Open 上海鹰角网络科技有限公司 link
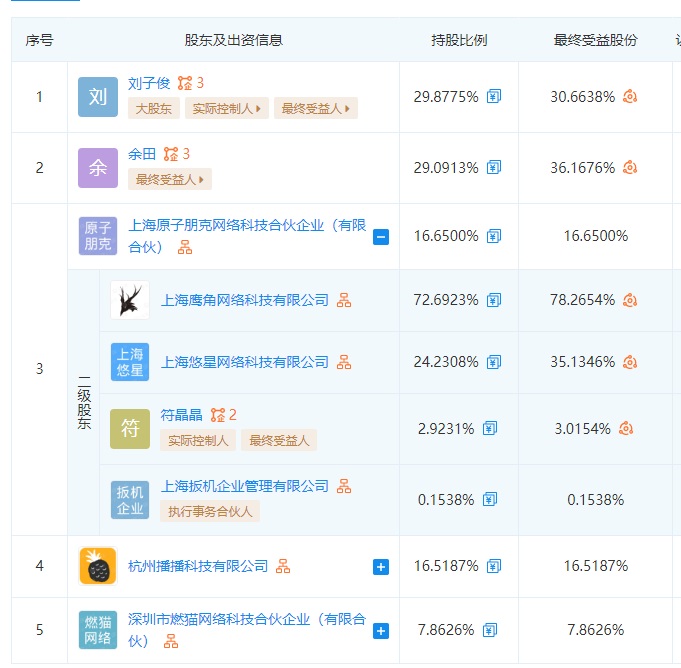Image resolution: width=681 pixels, height=668 pixels. pyautogui.click(x=245, y=300)
